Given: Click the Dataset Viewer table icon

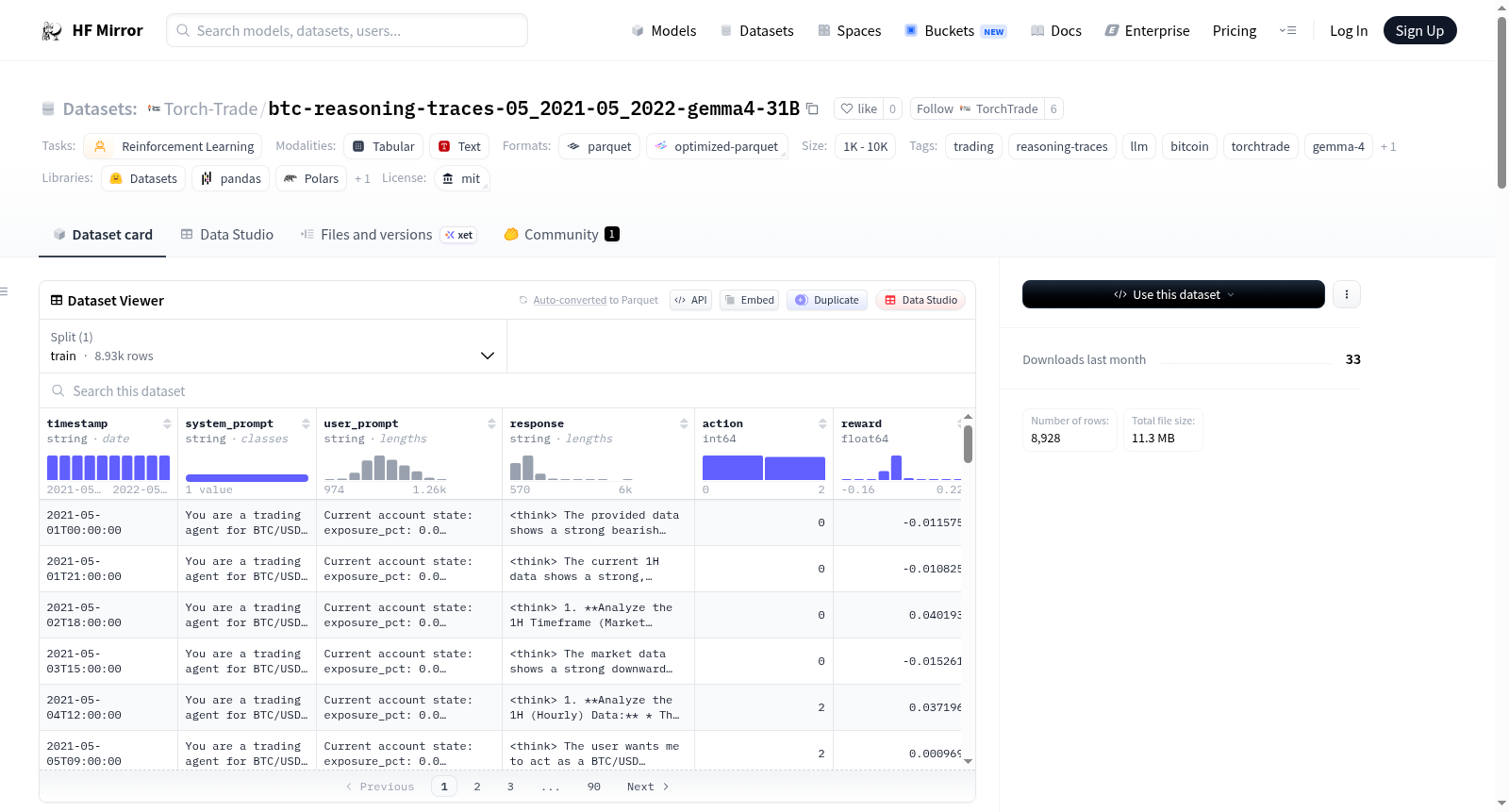Looking at the screenshot, I should (57, 300).
